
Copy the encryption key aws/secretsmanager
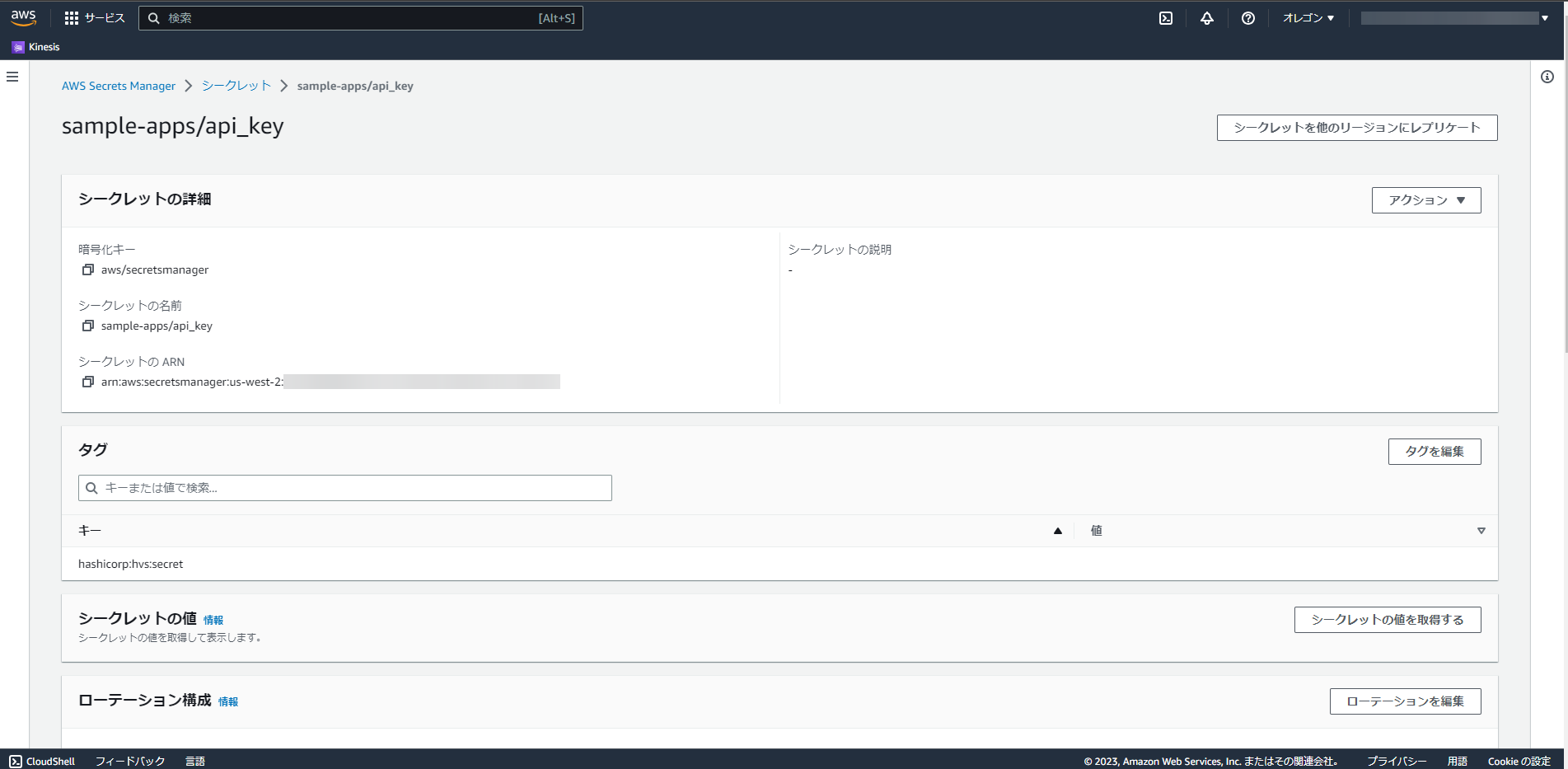[x=88, y=270]
